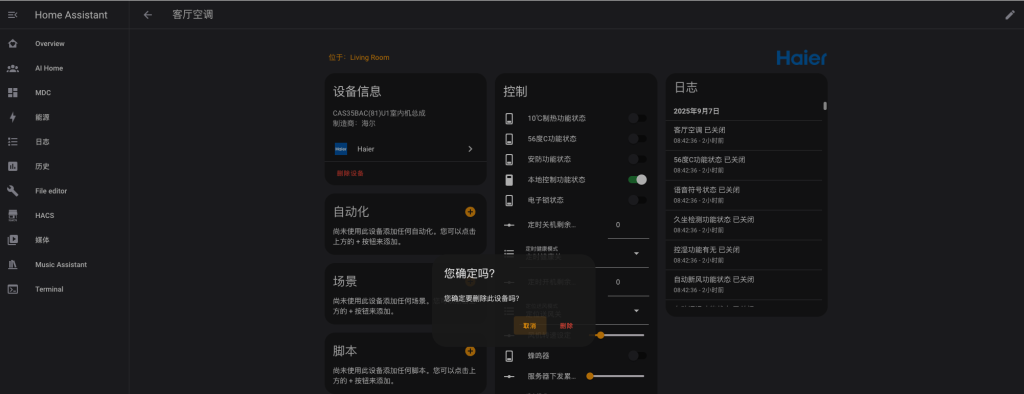Click the large Haier brand logo
Screen dimensions: 1024x394
pos(801,57)
